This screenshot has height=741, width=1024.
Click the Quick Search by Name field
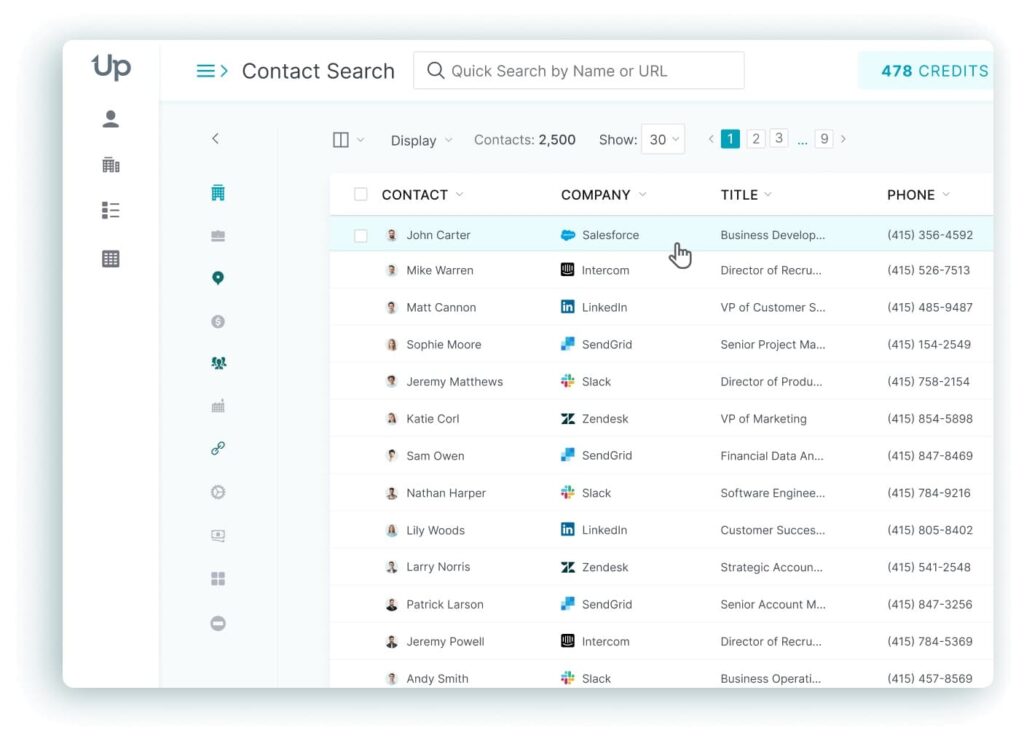579,71
